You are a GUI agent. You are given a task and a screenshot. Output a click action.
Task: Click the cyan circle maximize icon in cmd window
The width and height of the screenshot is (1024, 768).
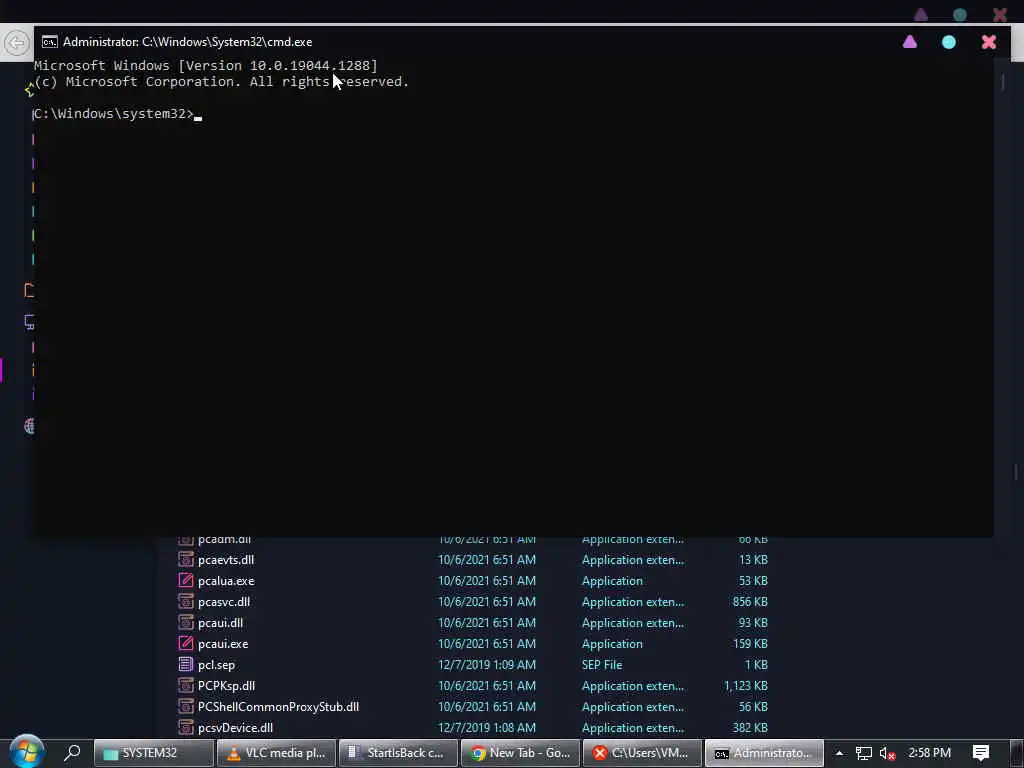(x=949, y=42)
